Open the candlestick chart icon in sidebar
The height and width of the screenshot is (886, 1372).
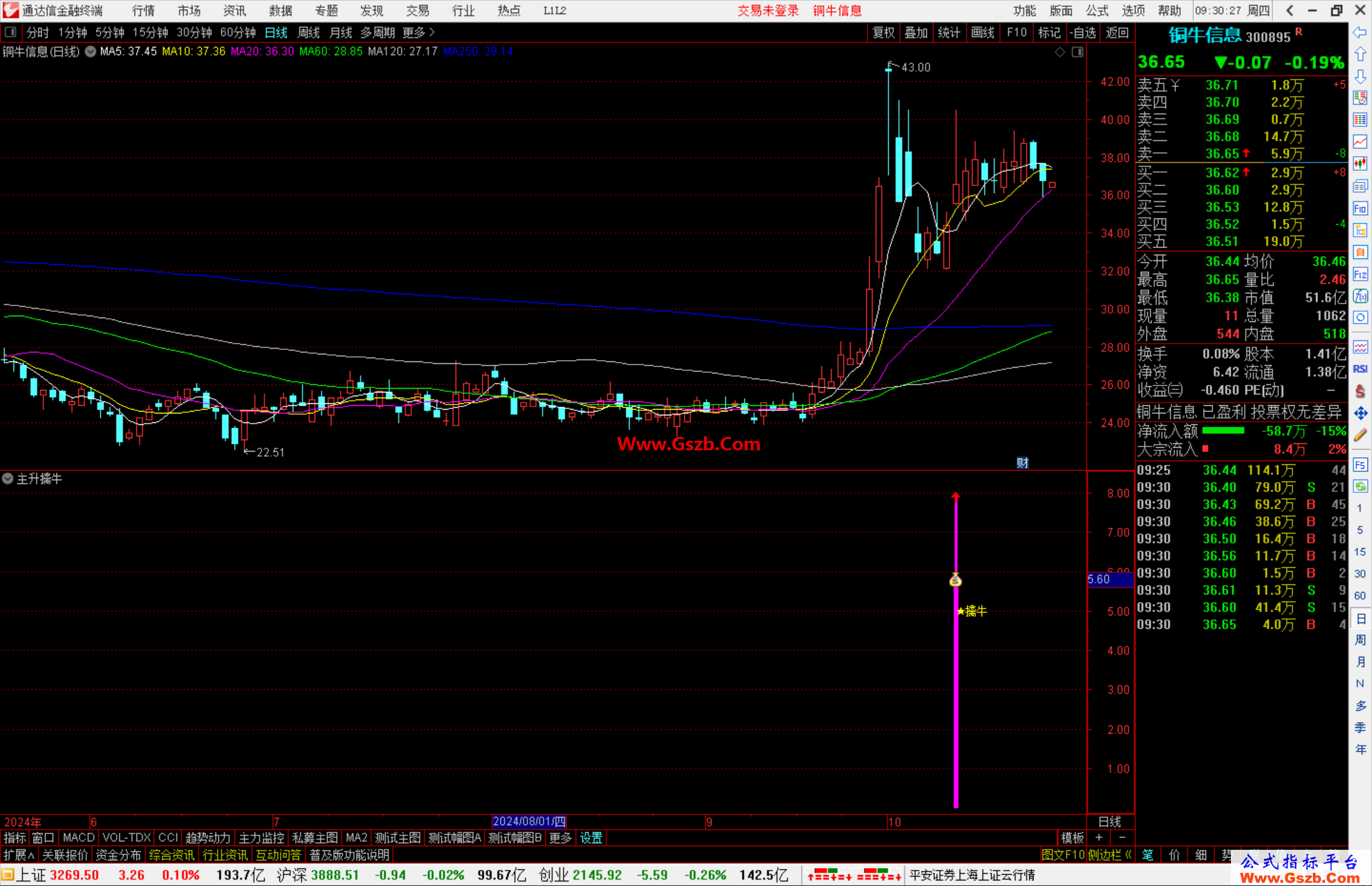[x=1360, y=163]
